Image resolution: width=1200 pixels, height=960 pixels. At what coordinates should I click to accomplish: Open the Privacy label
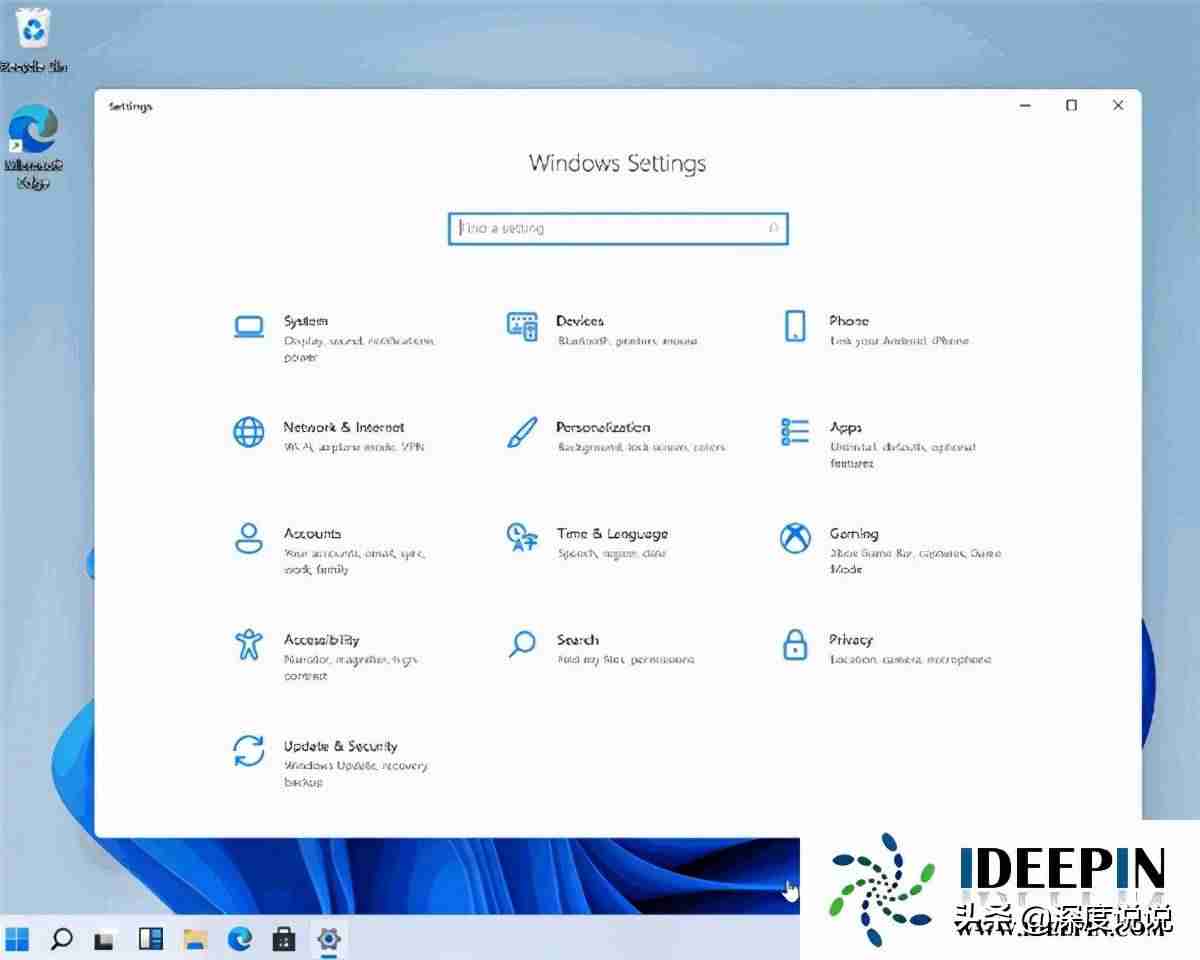pyautogui.click(x=851, y=640)
